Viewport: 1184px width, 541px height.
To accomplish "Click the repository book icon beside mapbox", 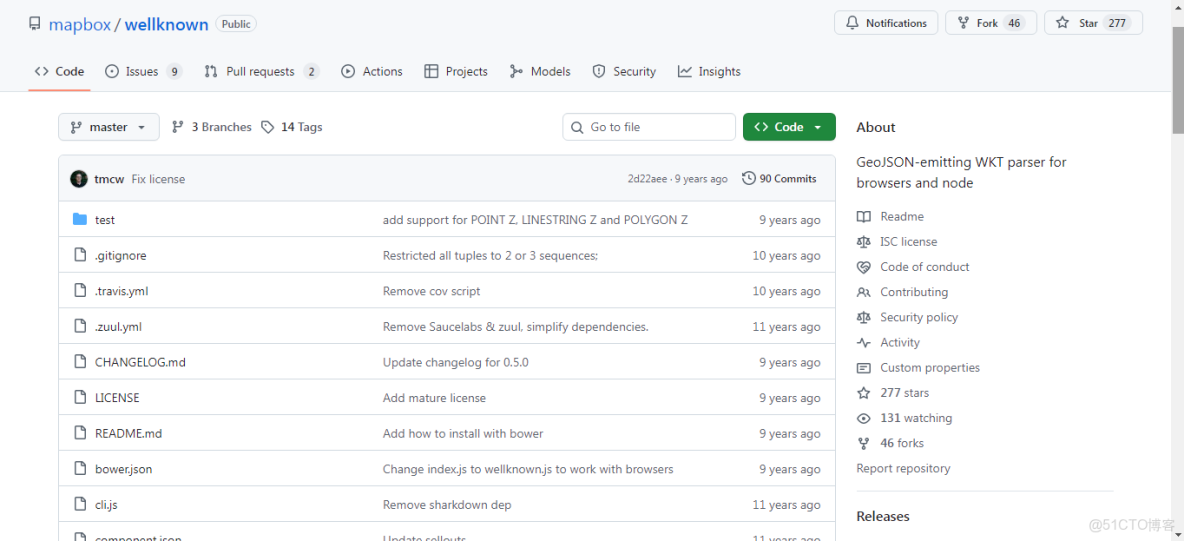I will click(35, 23).
